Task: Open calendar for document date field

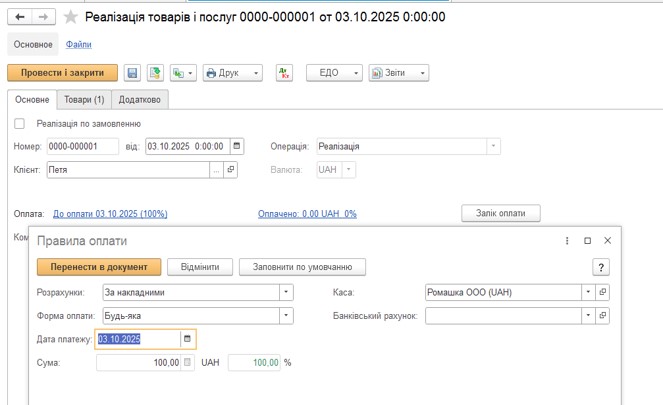Action: 237,146
